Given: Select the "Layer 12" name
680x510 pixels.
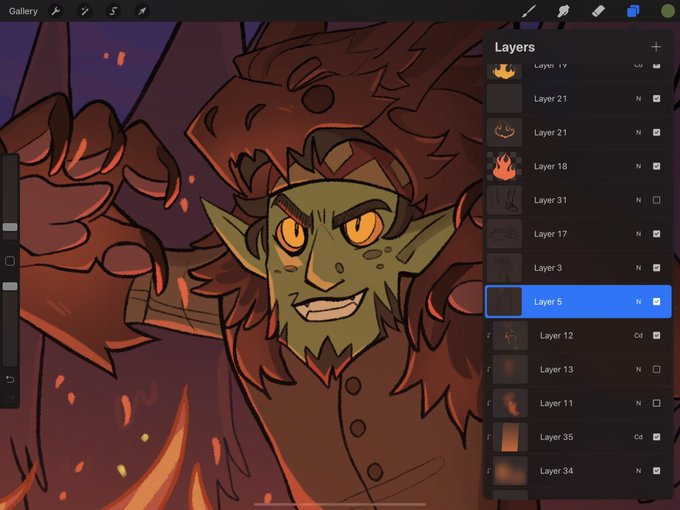Looking at the screenshot, I should coord(556,335).
